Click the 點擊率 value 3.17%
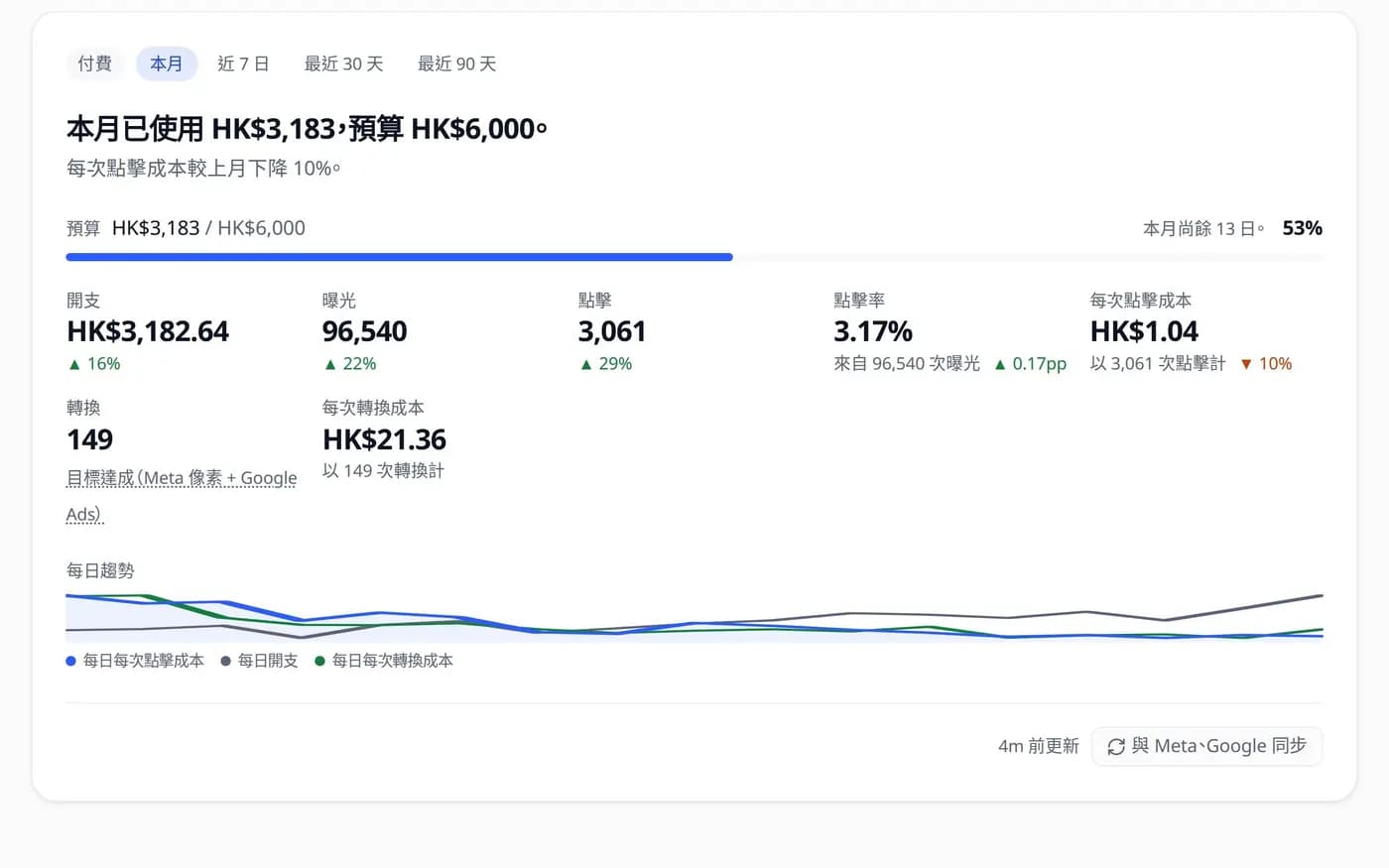The image size is (1389, 868). 873,331
